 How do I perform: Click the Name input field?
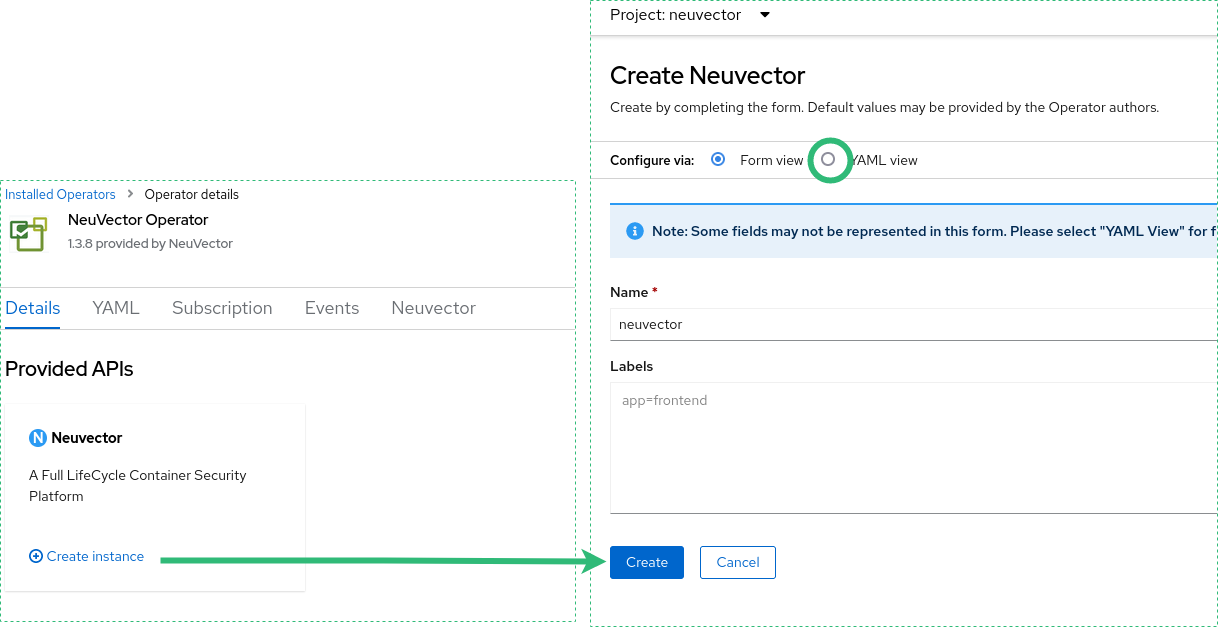pos(912,324)
